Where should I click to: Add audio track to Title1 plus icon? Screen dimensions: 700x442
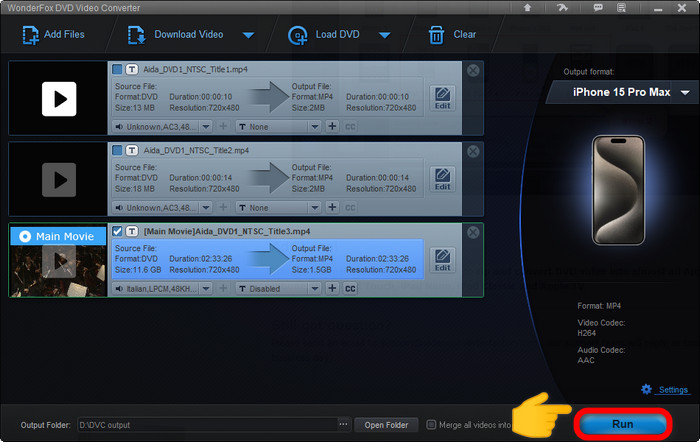point(223,127)
